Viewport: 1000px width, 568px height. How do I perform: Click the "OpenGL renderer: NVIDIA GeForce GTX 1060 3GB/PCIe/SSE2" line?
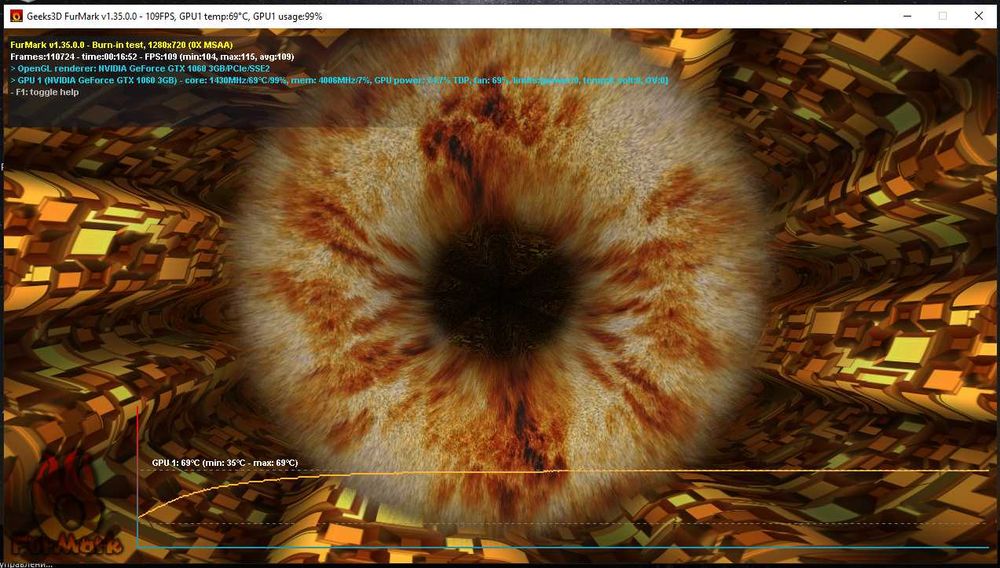point(140,68)
